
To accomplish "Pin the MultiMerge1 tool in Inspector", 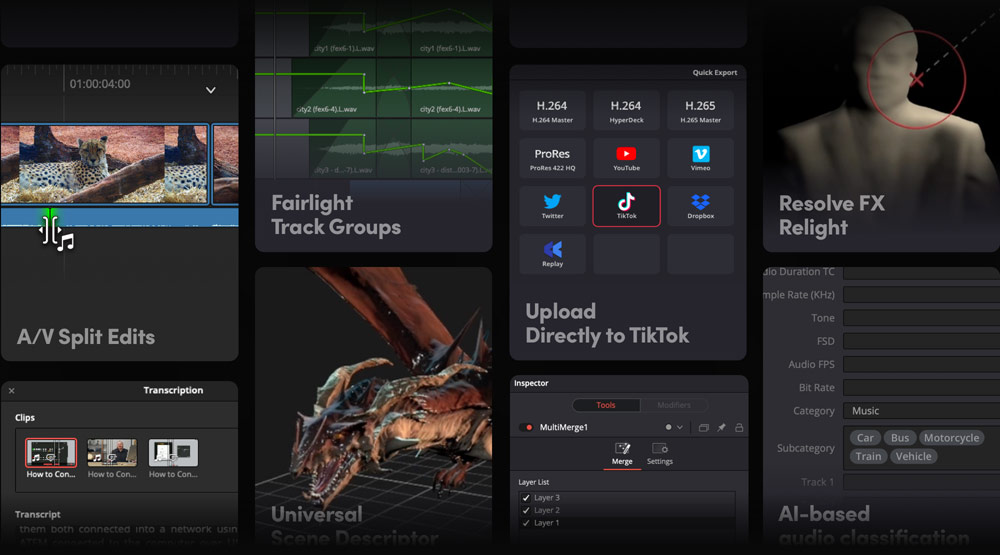I will click(721, 427).
